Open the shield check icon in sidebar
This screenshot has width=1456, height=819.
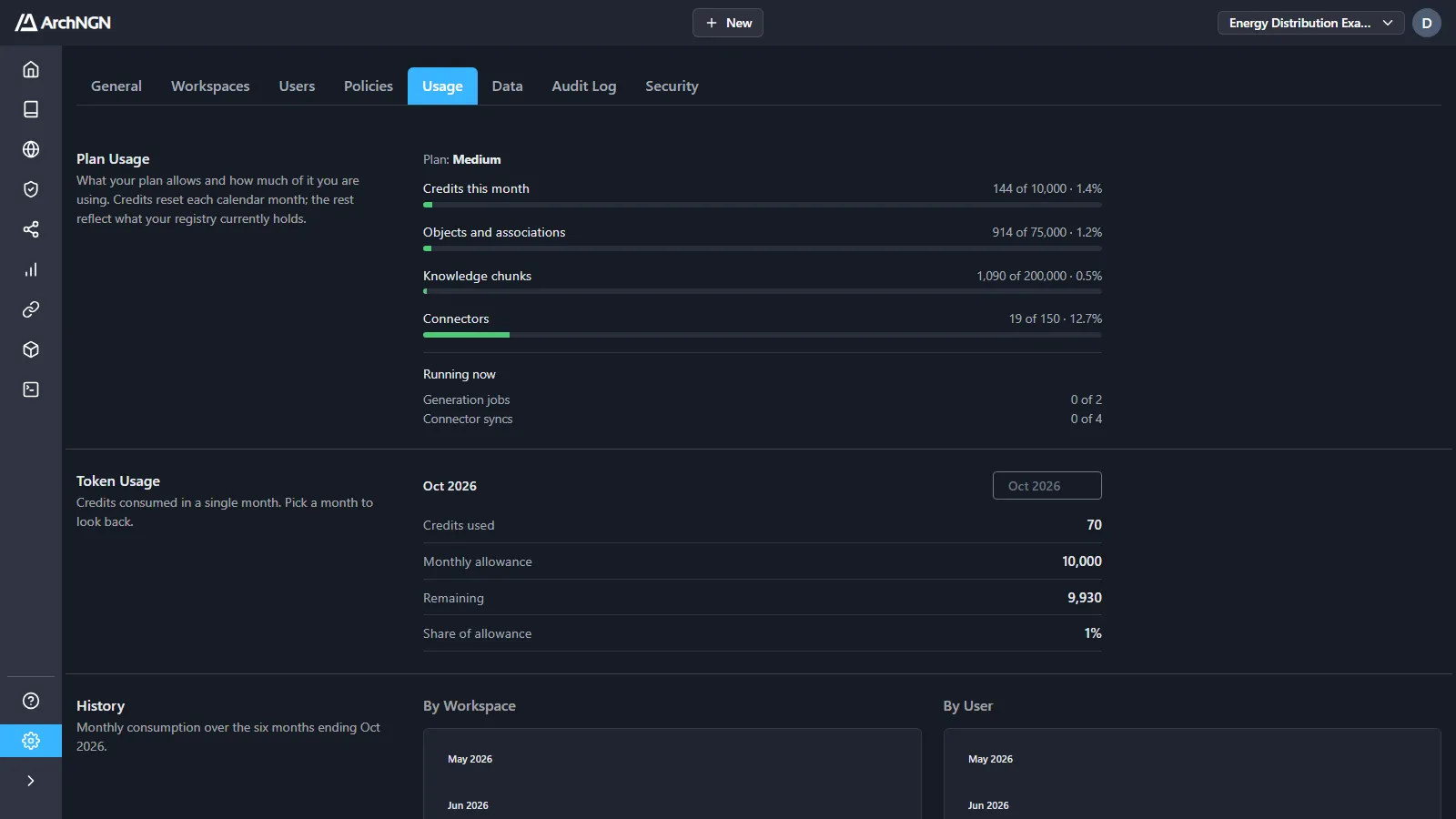[31, 189]
